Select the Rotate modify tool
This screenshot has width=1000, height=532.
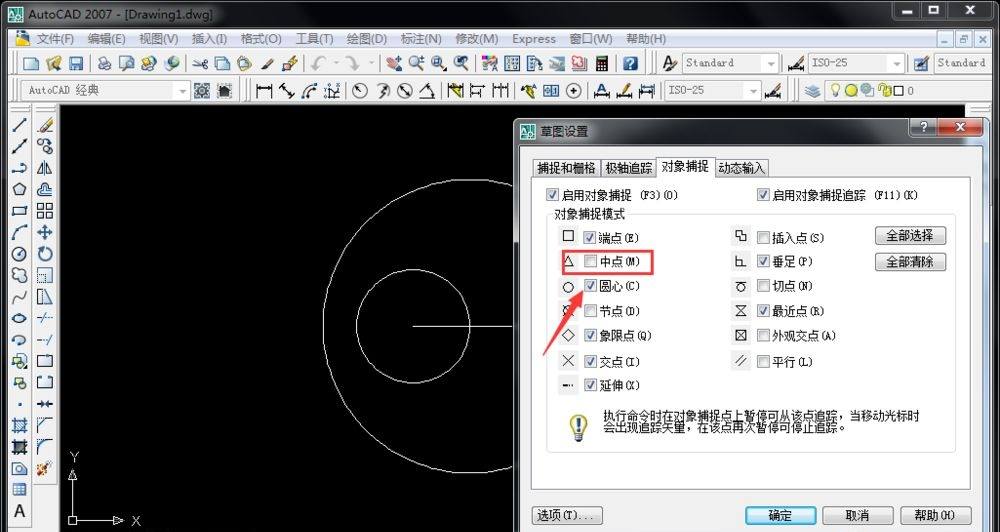tap(45, 254)
